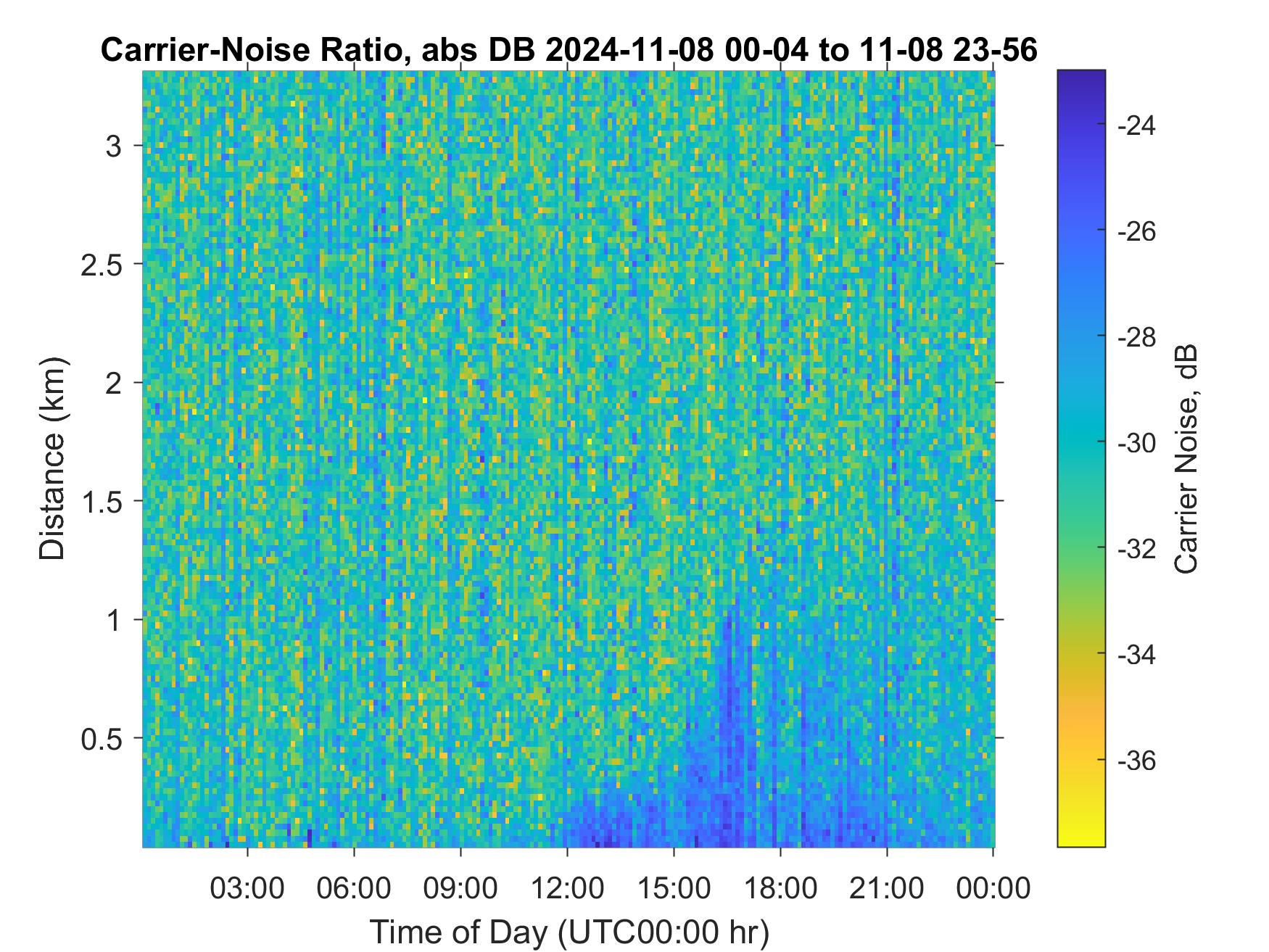Click the yellow bottom end of the colorbar
Viewport: 1269px width, 952px height.
pyautogui.click(x=1081, y=834)
